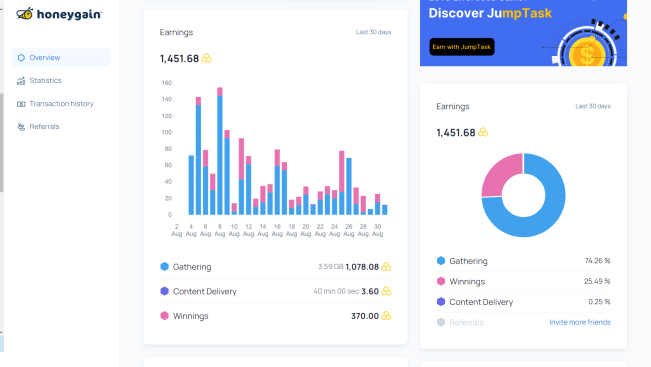Click the pink Winnings hexagon under bar chart
The height and width of the screenshot is (367, 651).
(164, 316)
